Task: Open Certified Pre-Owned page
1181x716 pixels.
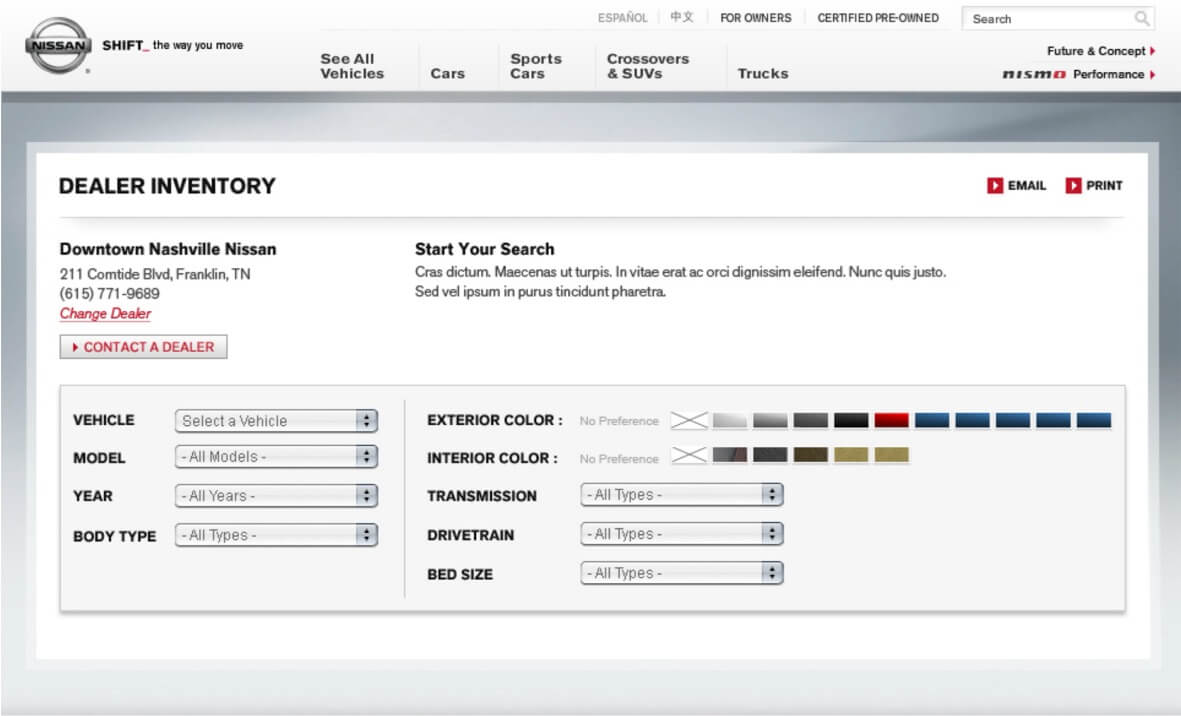Action: [877, 17]
